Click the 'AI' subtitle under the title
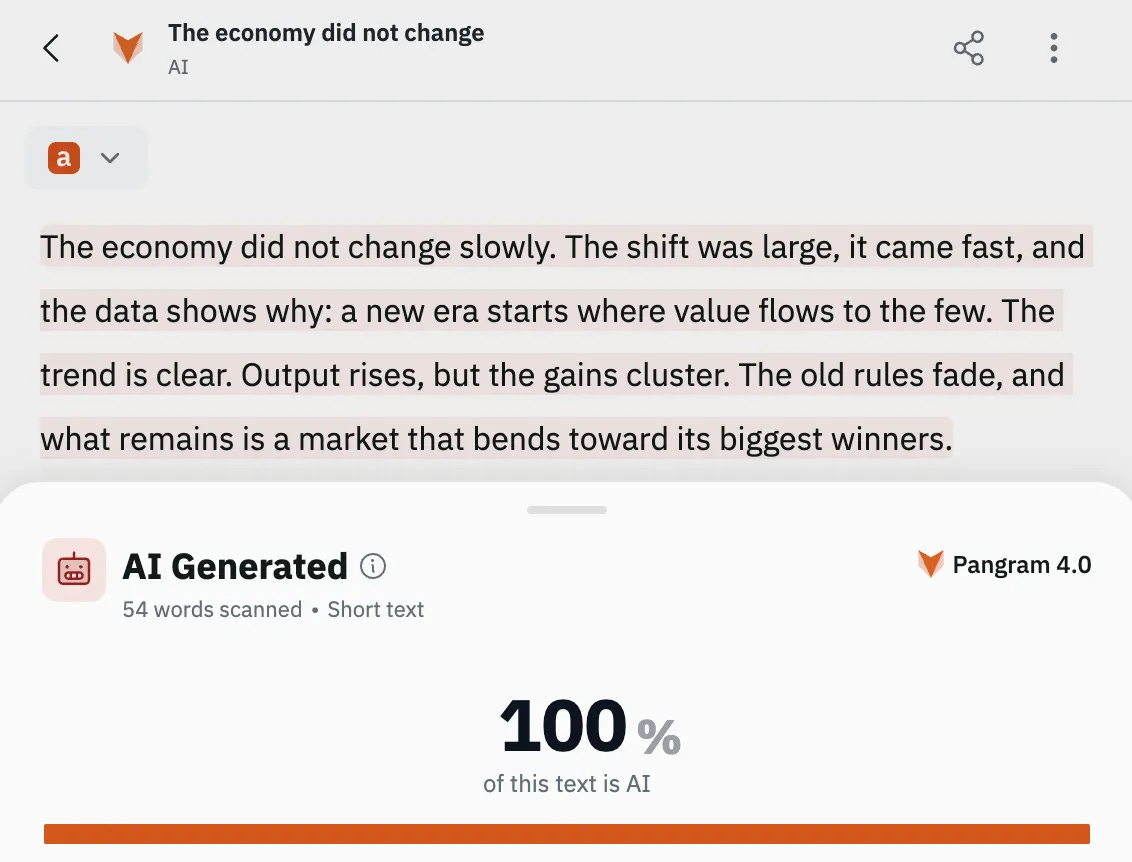This screenshot has width=1132, height=862. tap(178, 67)
